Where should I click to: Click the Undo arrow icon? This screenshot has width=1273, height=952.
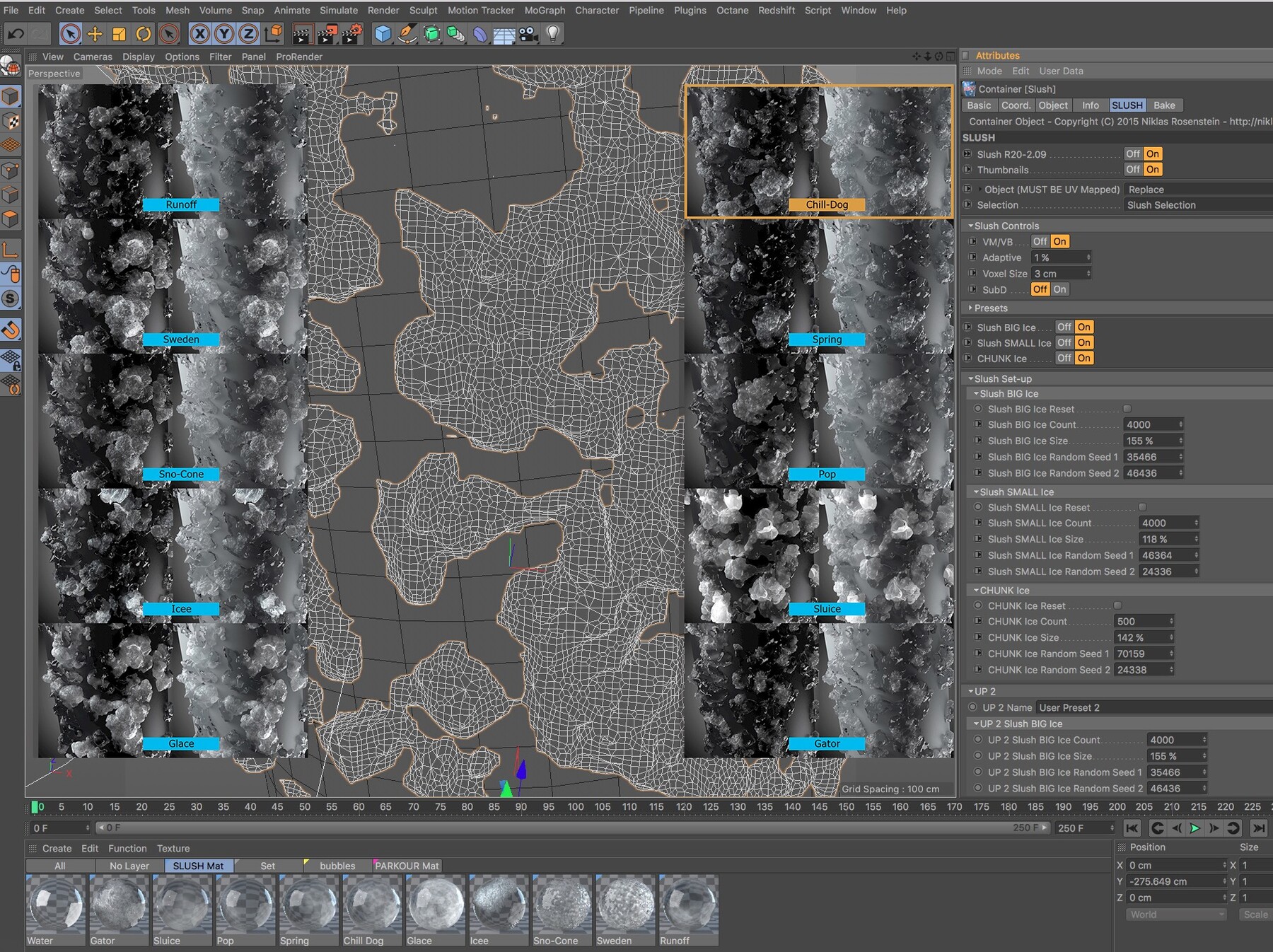16,33
